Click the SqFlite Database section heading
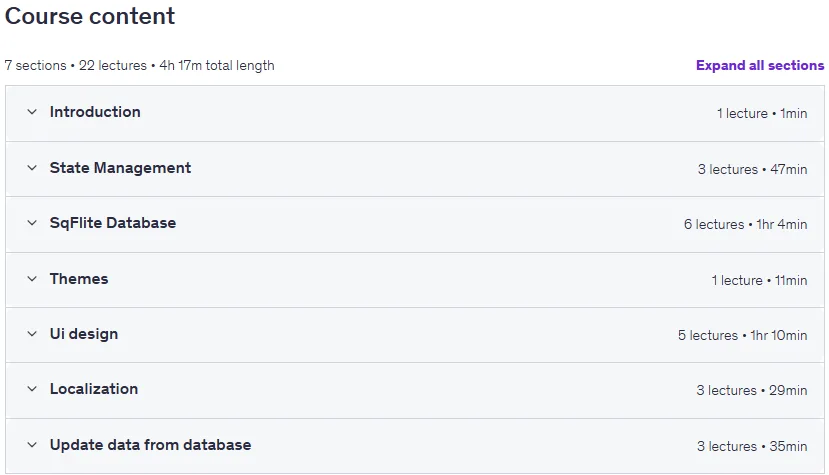The image size is (829, 475). click(x=113, y=223)
